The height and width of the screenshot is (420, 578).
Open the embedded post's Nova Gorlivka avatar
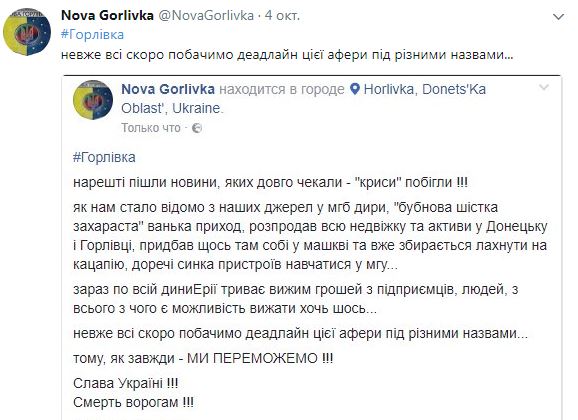point(93,100)
